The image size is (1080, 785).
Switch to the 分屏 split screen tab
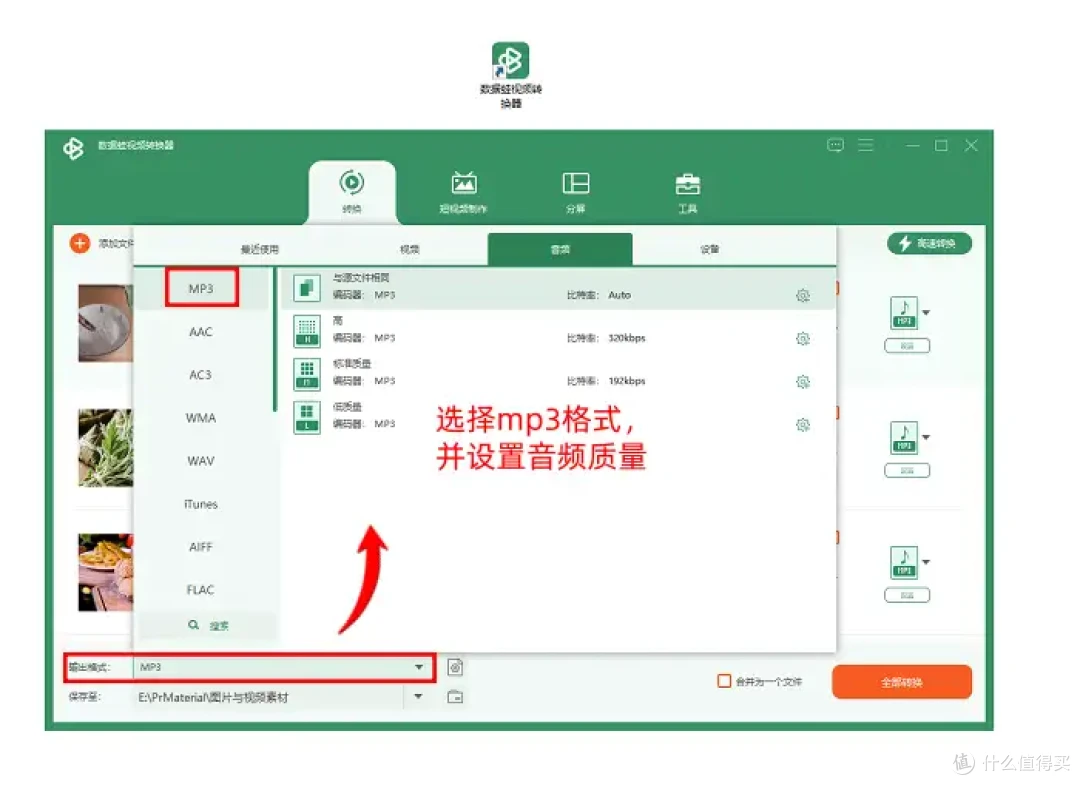(576, 192)
